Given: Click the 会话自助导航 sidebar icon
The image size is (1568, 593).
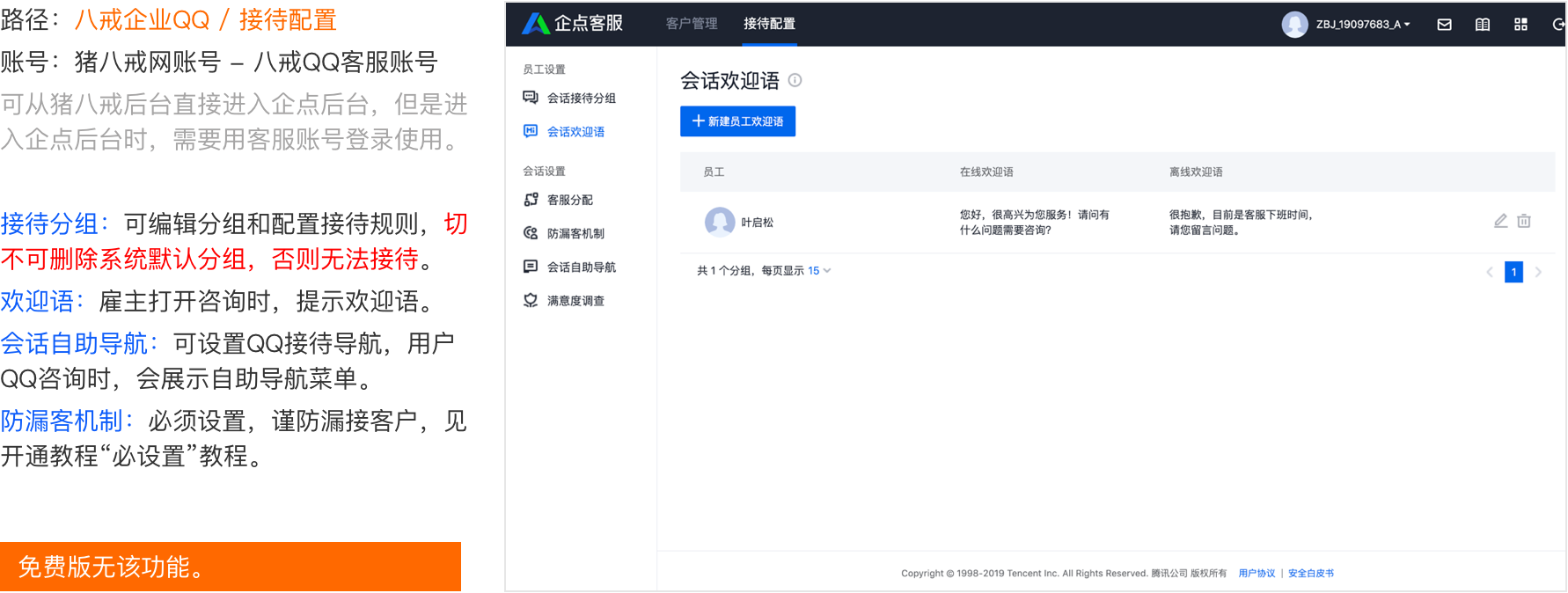Looking at the screenshot, I should pyautogui.click(x=531, y=267).
